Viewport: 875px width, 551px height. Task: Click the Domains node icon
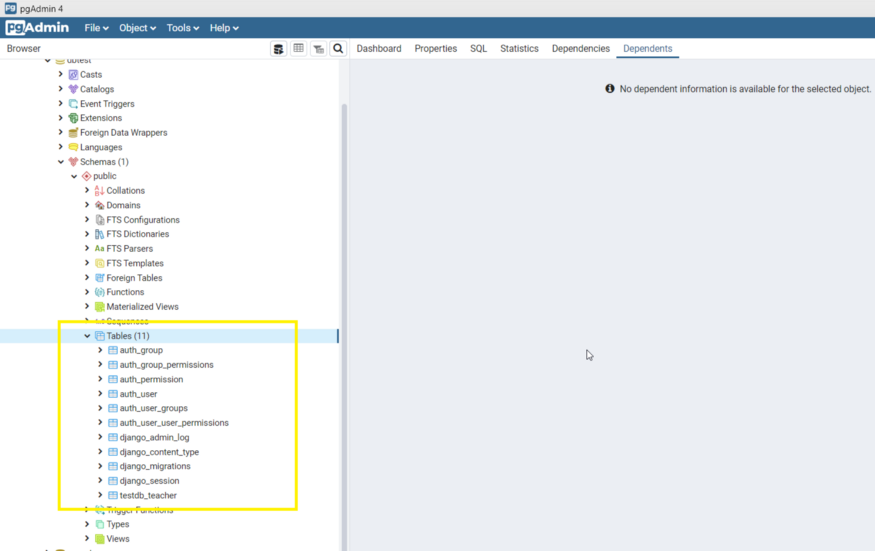pos(99,205)
